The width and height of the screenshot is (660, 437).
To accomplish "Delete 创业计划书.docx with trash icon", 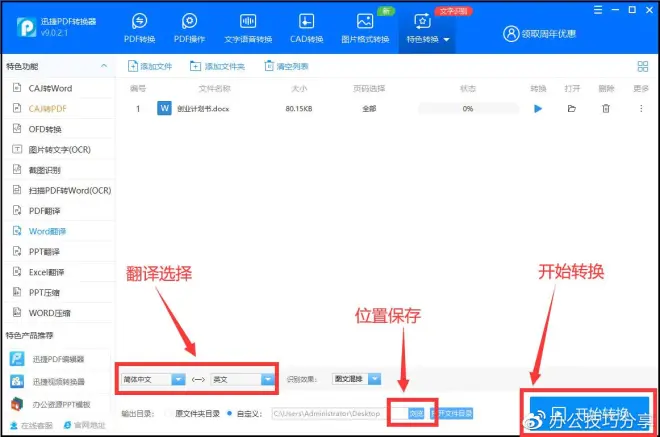I will pos(606,109).
